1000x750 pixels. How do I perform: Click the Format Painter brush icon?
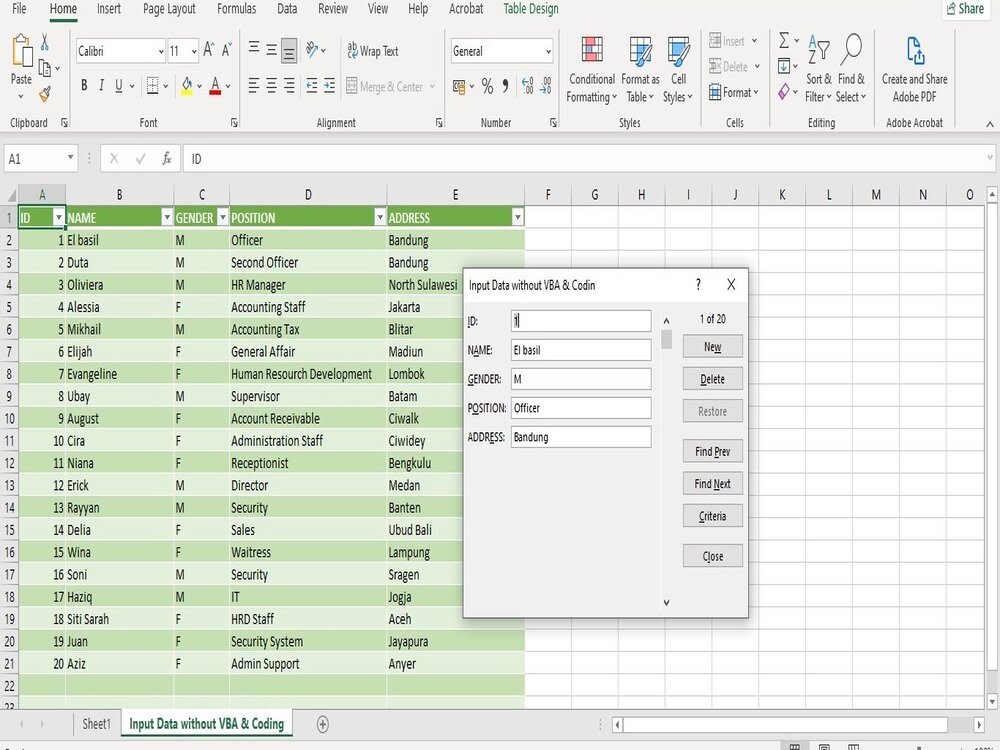coord(45,94)
